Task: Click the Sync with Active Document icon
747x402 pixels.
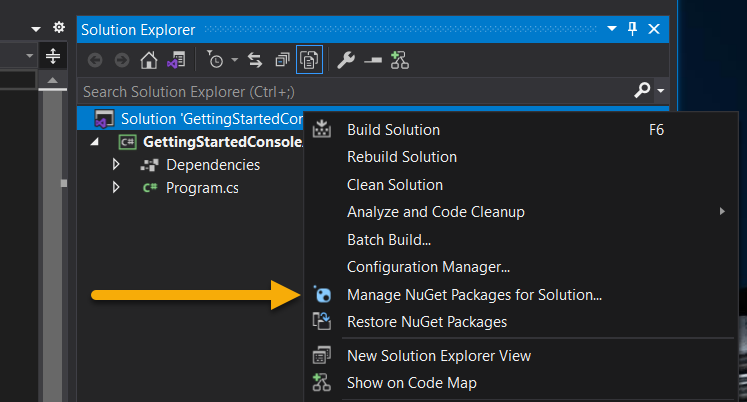Action: [255, 61]
